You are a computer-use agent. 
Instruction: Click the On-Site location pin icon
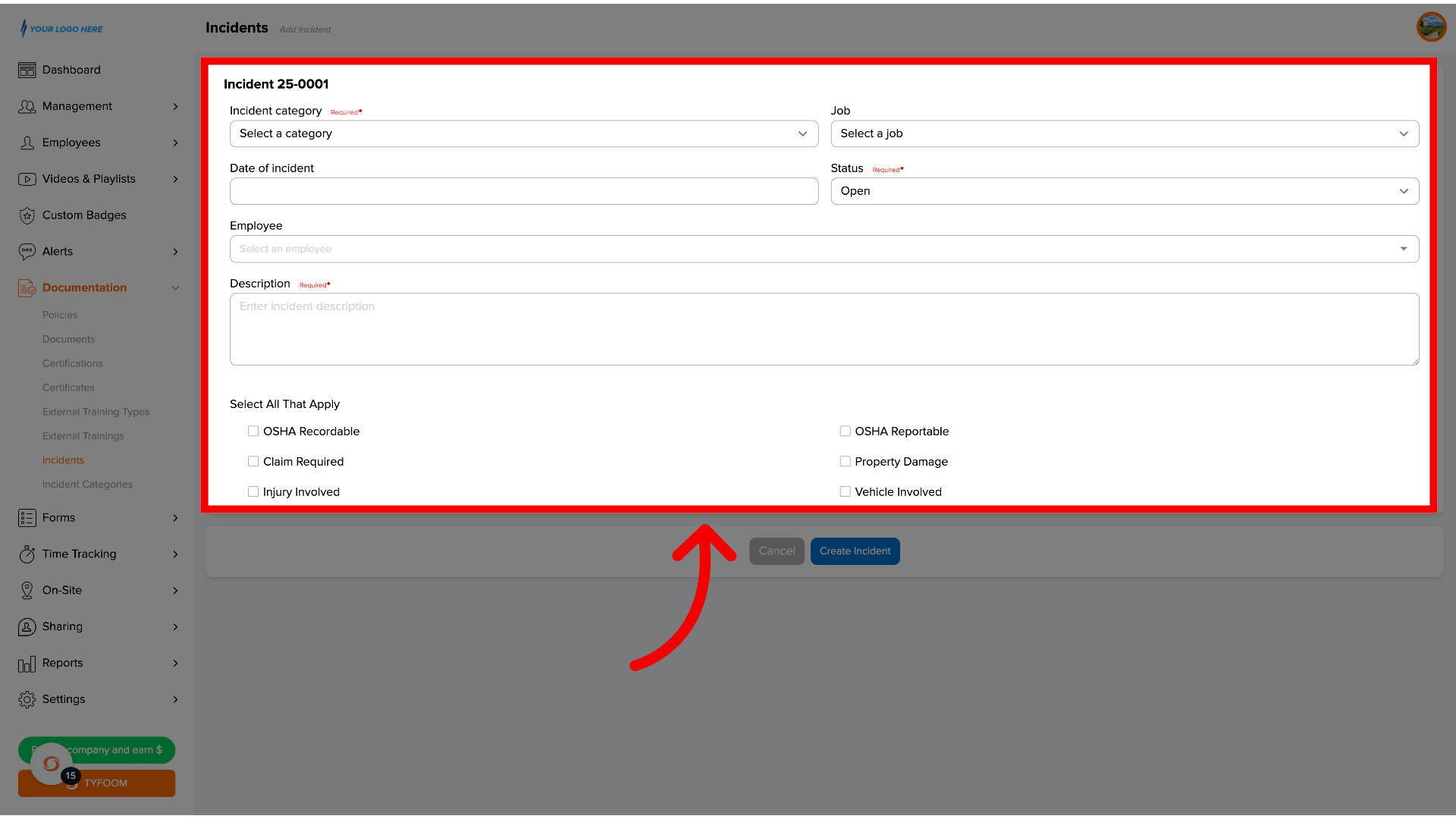[27, 590]
